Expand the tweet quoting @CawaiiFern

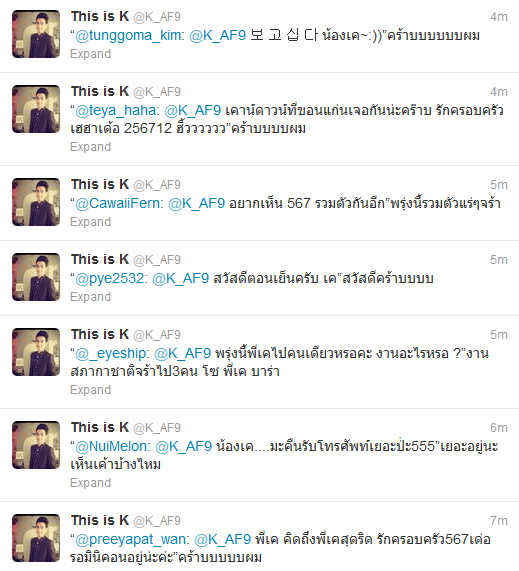91,222
